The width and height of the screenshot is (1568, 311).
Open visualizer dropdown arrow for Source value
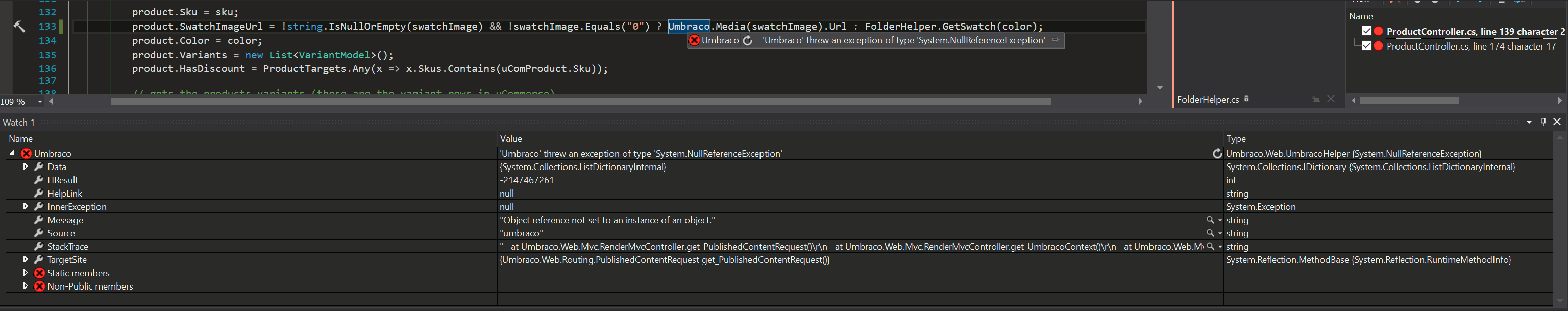[x=1220, y=233]
